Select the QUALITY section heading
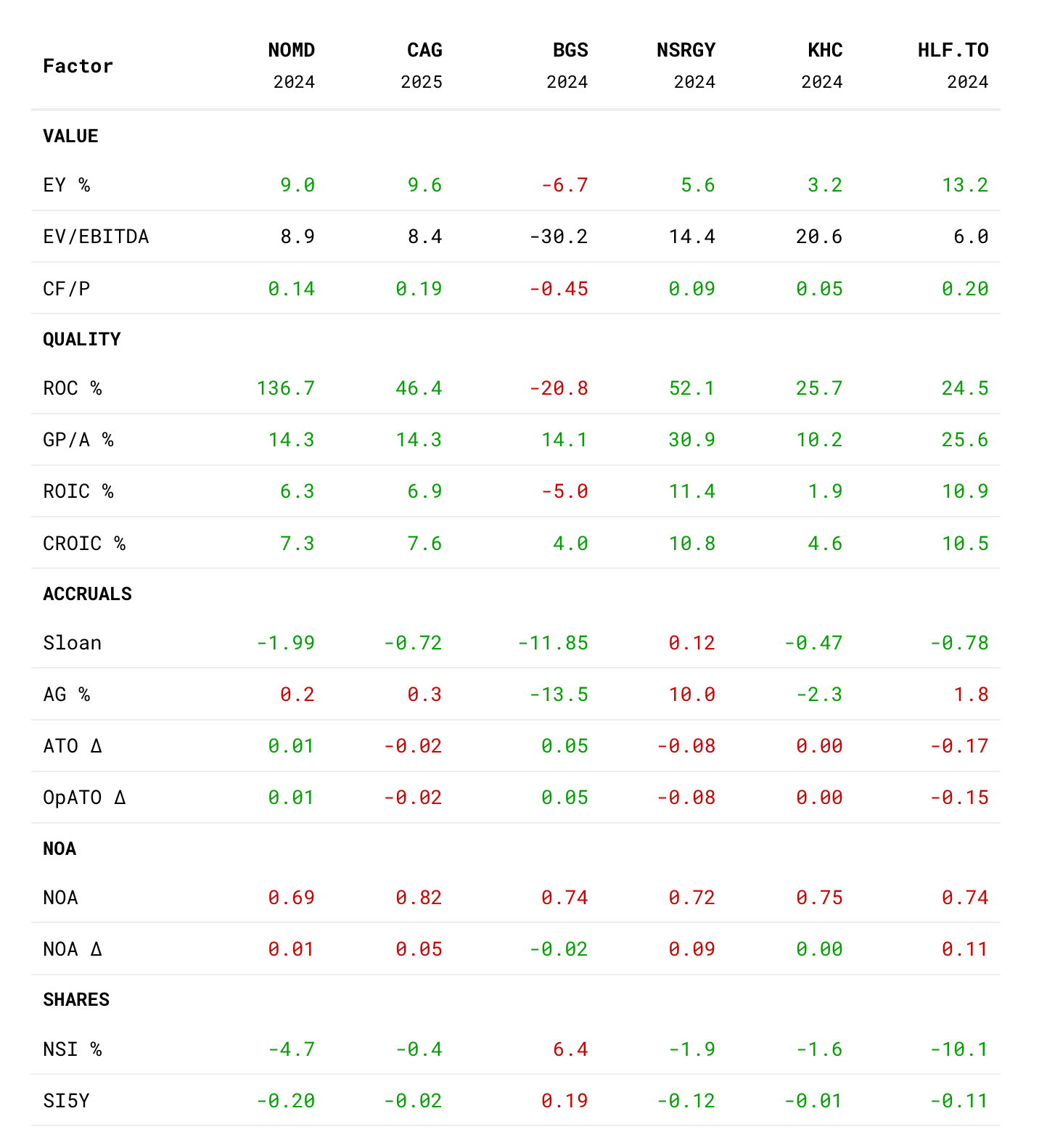The image size is (1039, 1148). point(82,340)
